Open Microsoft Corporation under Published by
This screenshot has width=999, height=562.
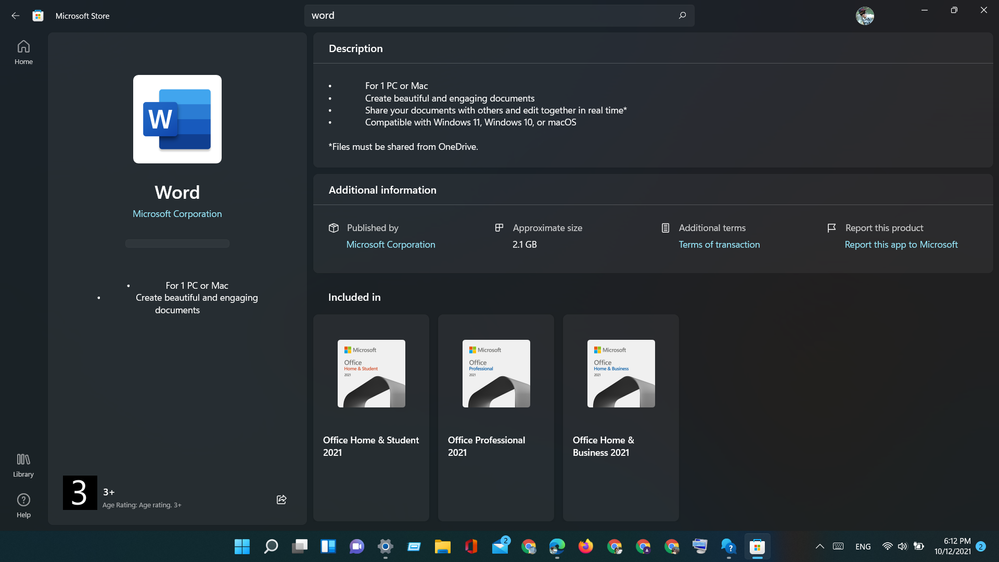pyautogui.click(x=391, y=244)
